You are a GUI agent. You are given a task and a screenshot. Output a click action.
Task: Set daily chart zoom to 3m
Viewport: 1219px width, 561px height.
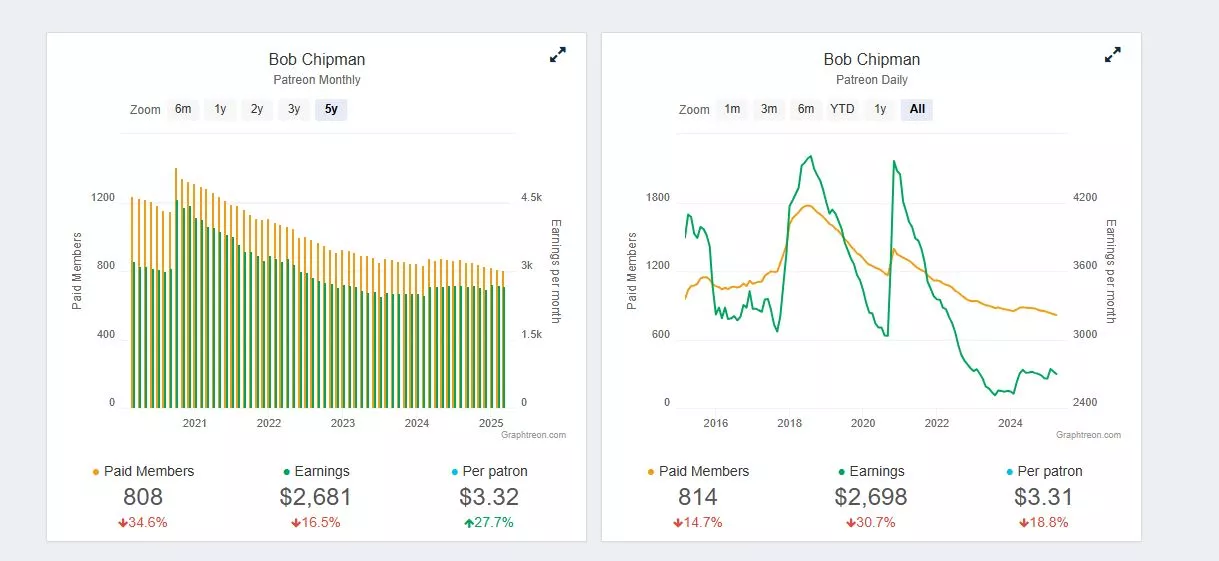pos(769,109)
